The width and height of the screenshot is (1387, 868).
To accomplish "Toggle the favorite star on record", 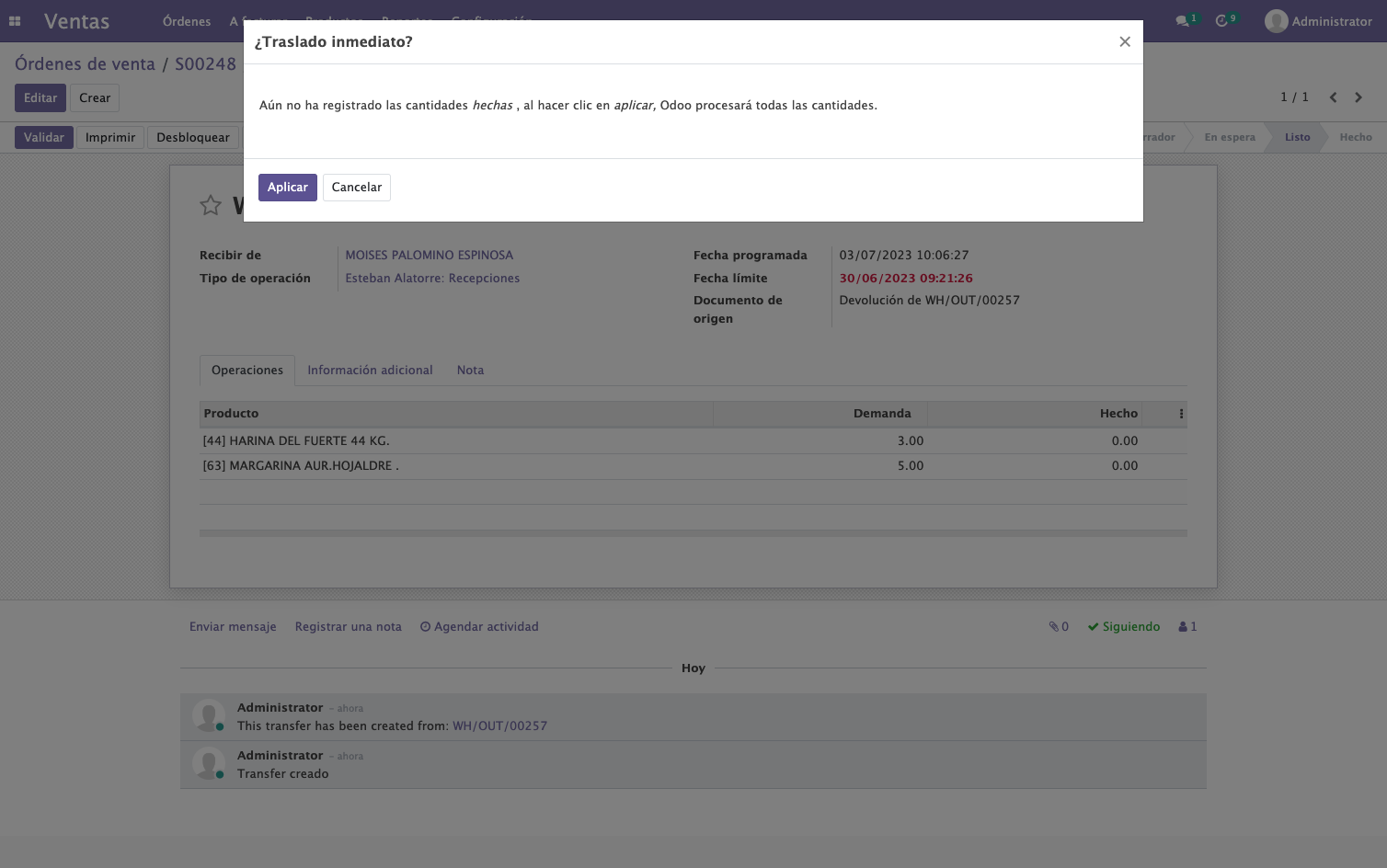I will [211, 205].
